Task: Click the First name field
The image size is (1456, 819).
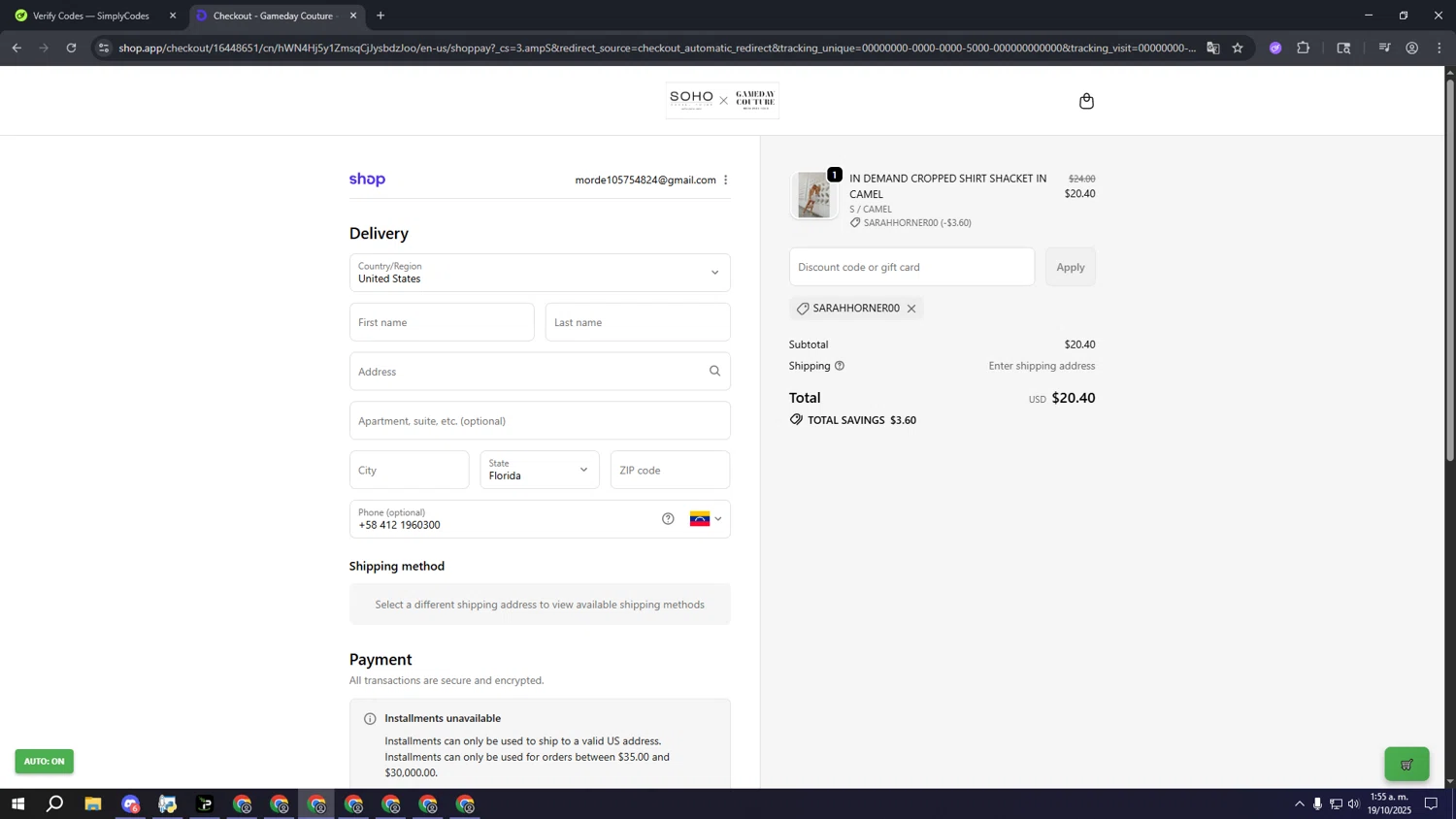Action: click(x=442, y=322)
